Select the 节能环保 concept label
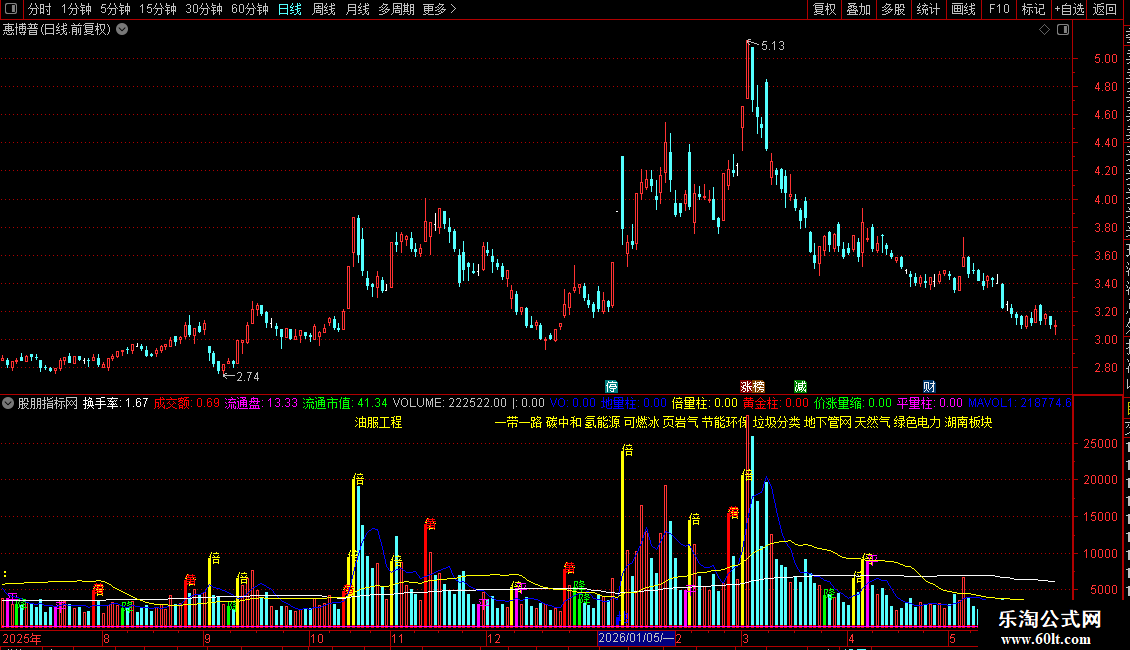The width and height of the screenshot is (1130, 650). [725, 422]
